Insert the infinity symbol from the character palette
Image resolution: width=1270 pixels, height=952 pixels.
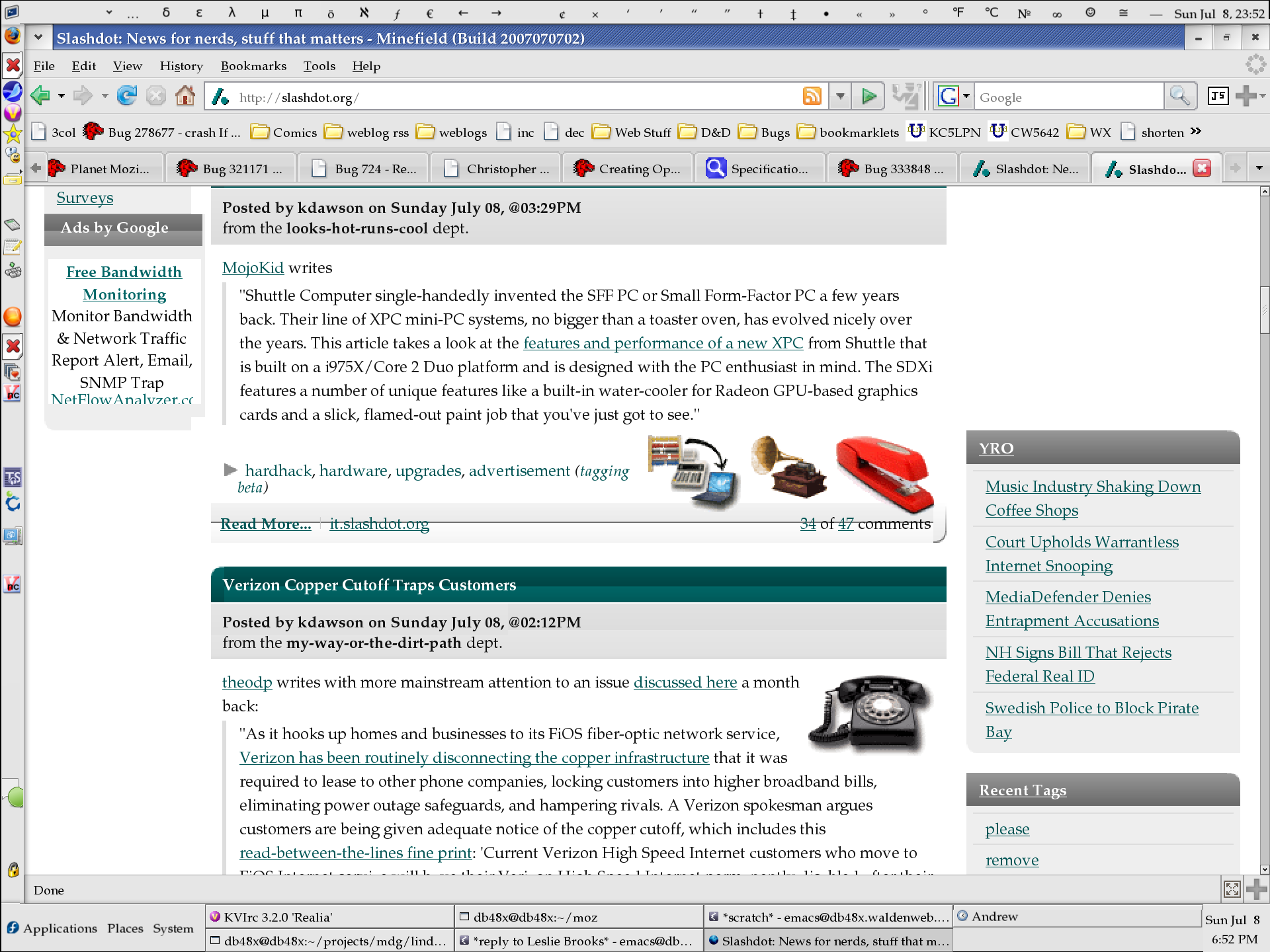pos(1057,13)
